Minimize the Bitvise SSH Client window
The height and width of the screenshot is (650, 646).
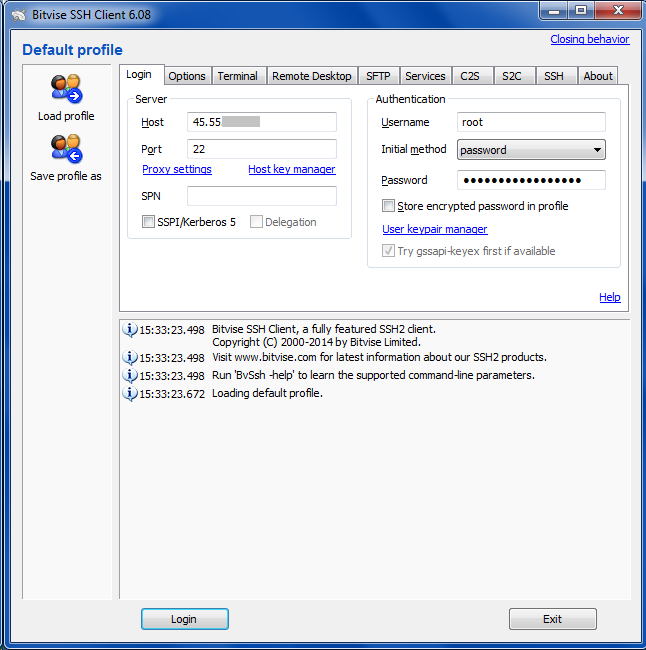coord(554,11)
